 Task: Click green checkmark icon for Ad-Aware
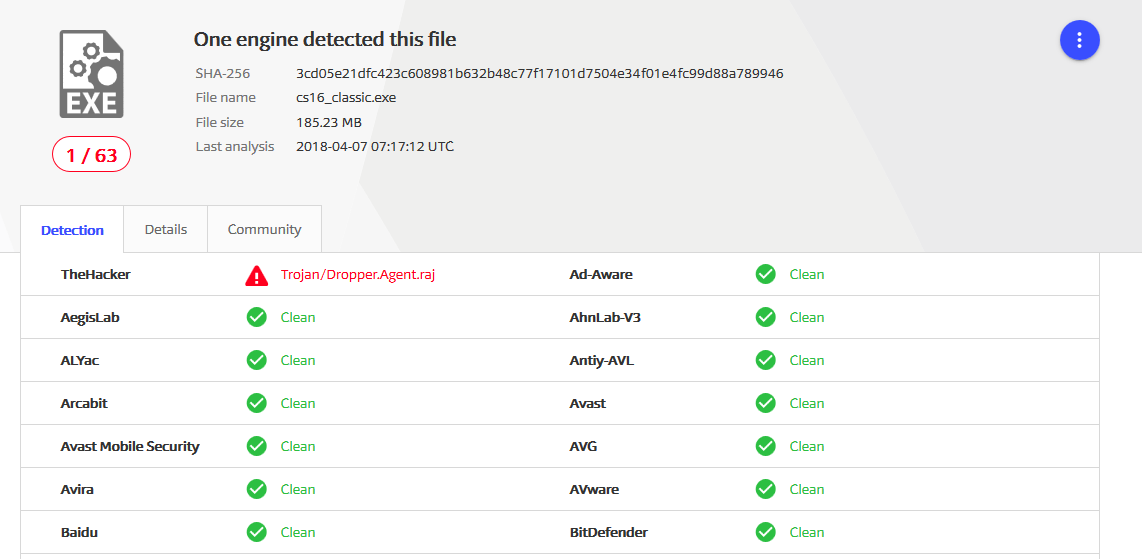click(765, 274)
